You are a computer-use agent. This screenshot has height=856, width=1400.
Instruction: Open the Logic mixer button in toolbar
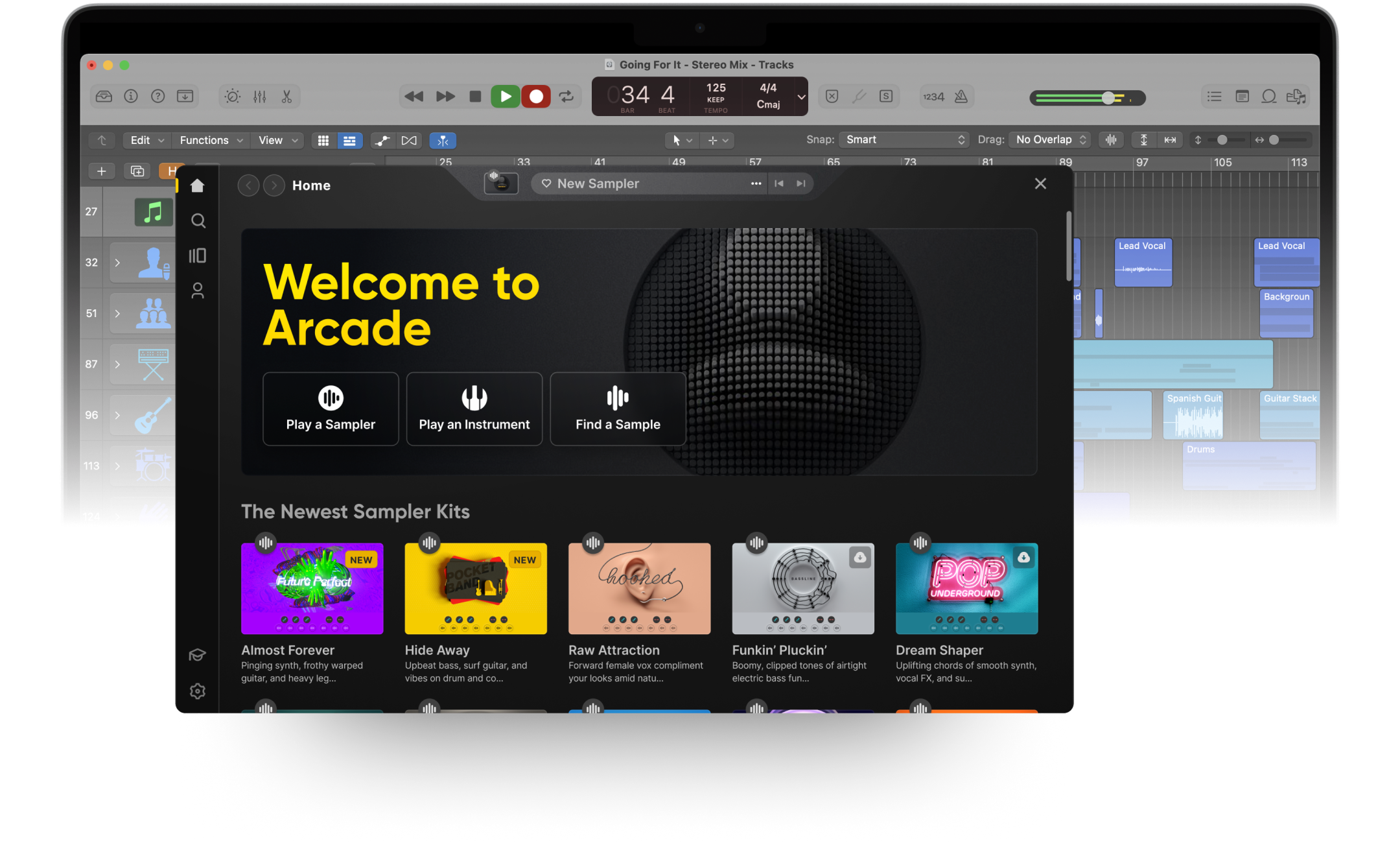(260, 97)
